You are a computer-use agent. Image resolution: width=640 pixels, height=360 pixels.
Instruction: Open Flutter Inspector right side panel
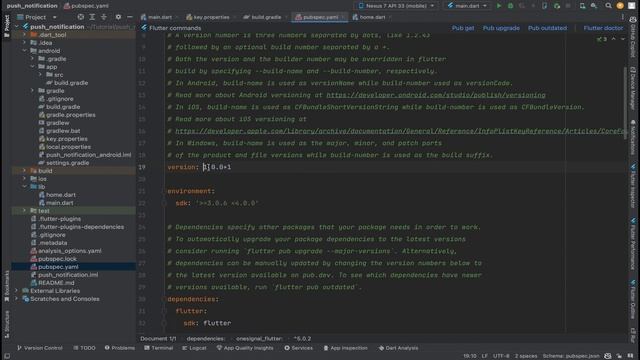pyautogui.click(x=633, y=186)
